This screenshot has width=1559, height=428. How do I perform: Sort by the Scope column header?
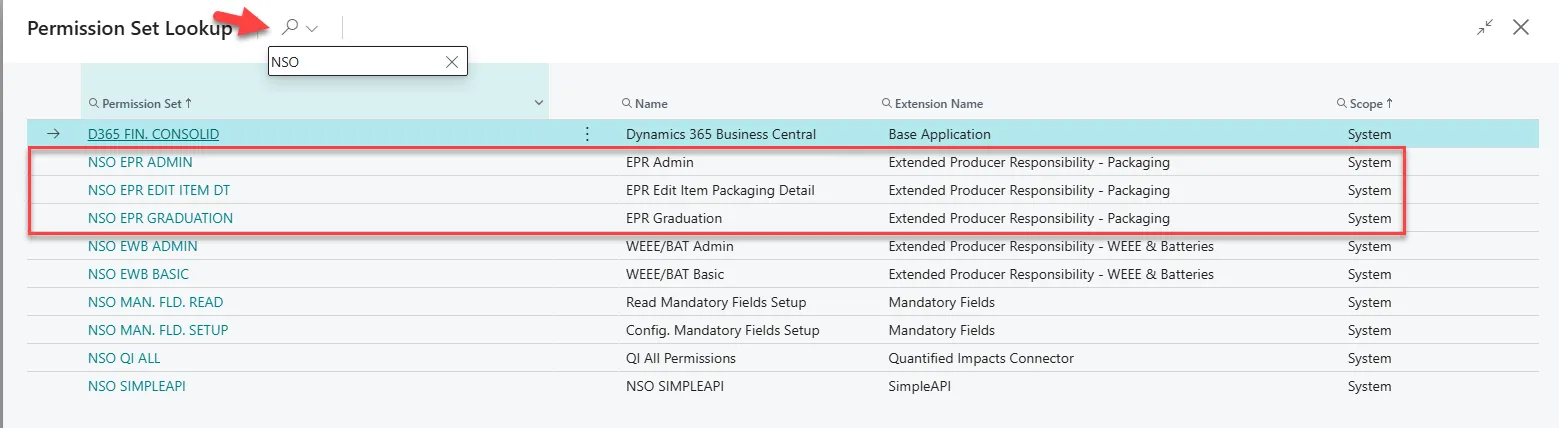tap(1365, 103)
